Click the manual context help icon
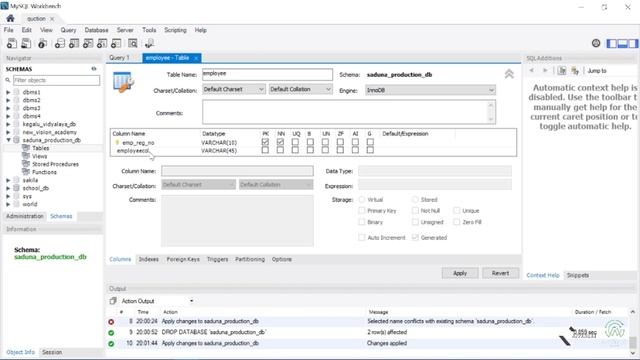The image size is (640, 360). (562, 71)
